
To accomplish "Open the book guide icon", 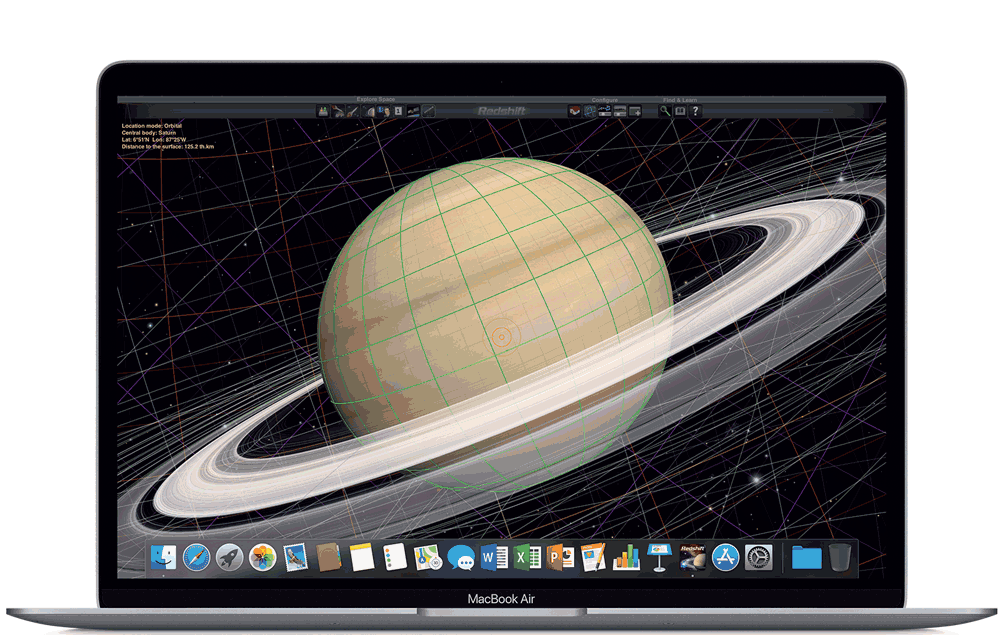I will [680, 111].
